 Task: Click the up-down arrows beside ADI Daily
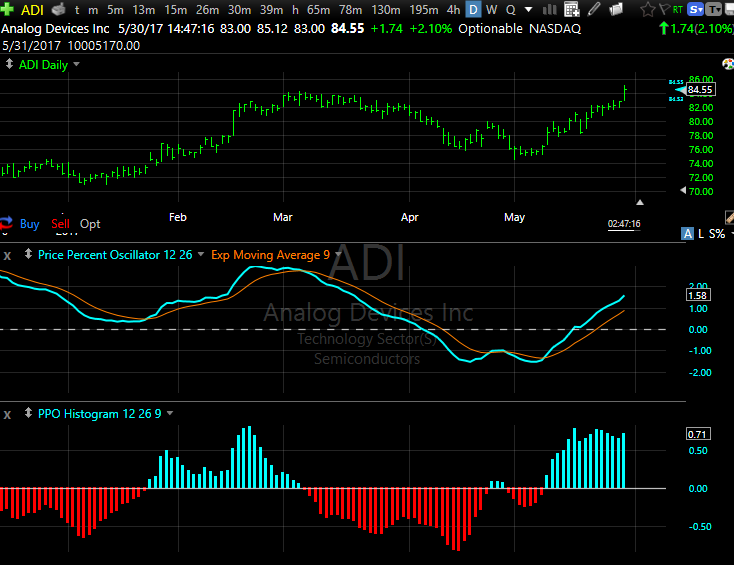click(9, 64)
